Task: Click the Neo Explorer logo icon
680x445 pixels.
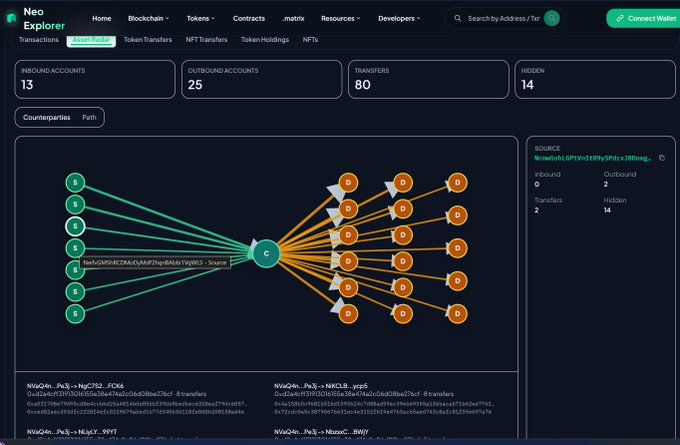Action: [11, 19]
